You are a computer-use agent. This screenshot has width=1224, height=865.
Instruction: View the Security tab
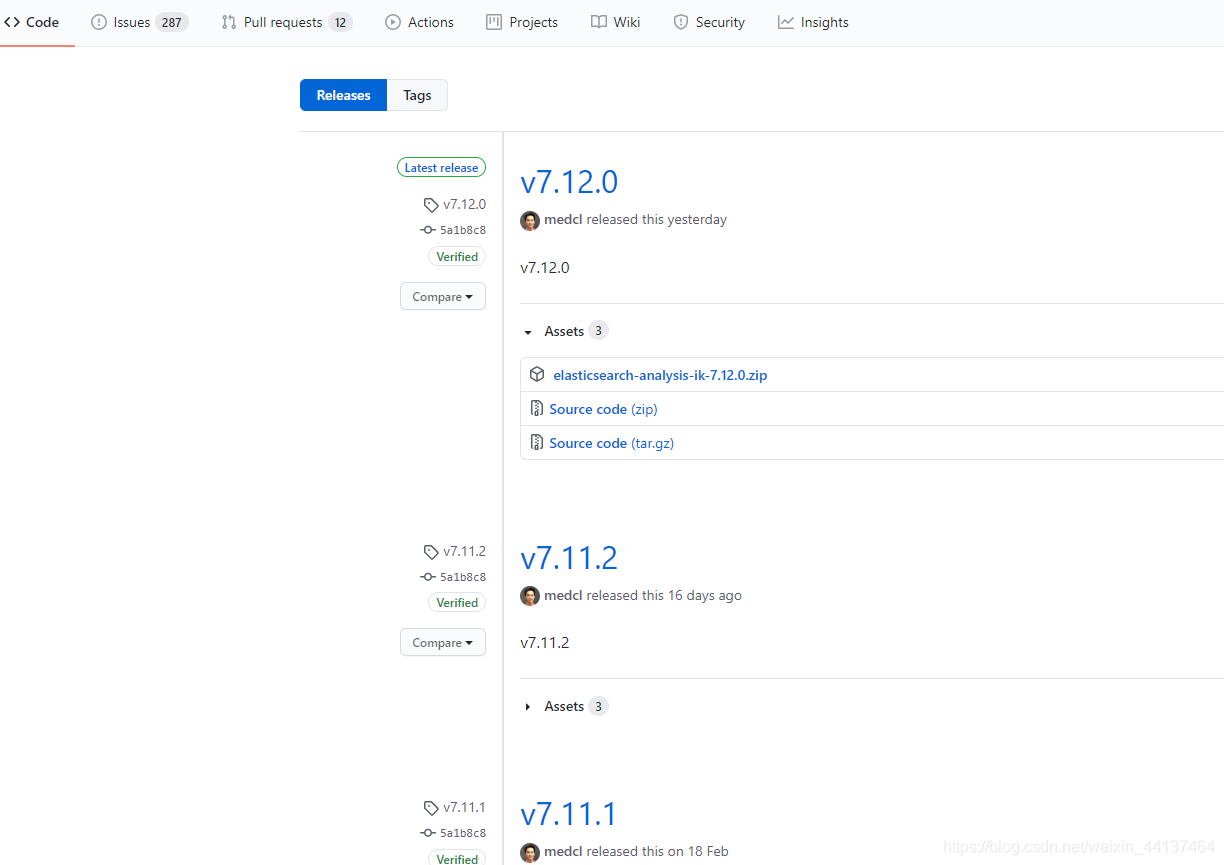[709, 22]
